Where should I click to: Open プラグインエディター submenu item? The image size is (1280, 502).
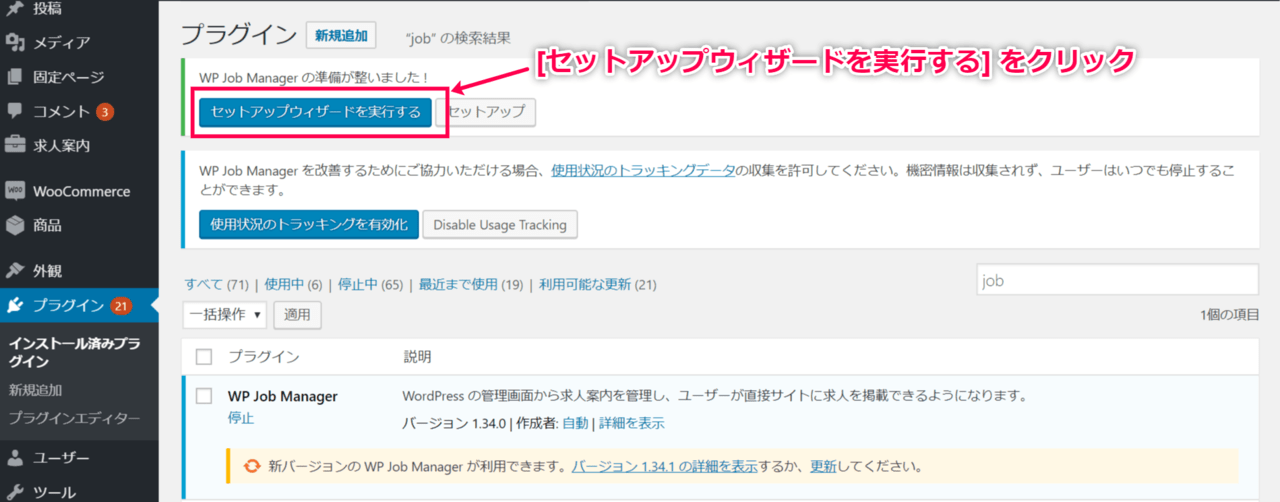point(74,418)
